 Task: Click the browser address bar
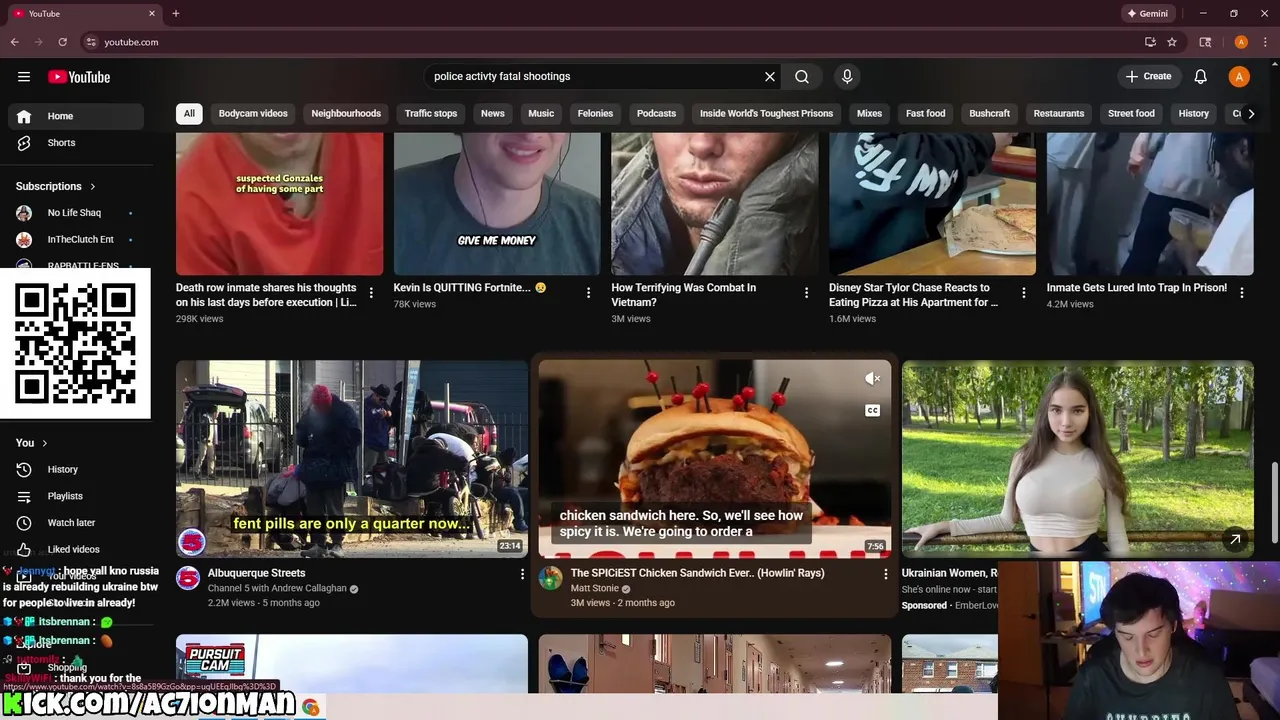[610, 42]
